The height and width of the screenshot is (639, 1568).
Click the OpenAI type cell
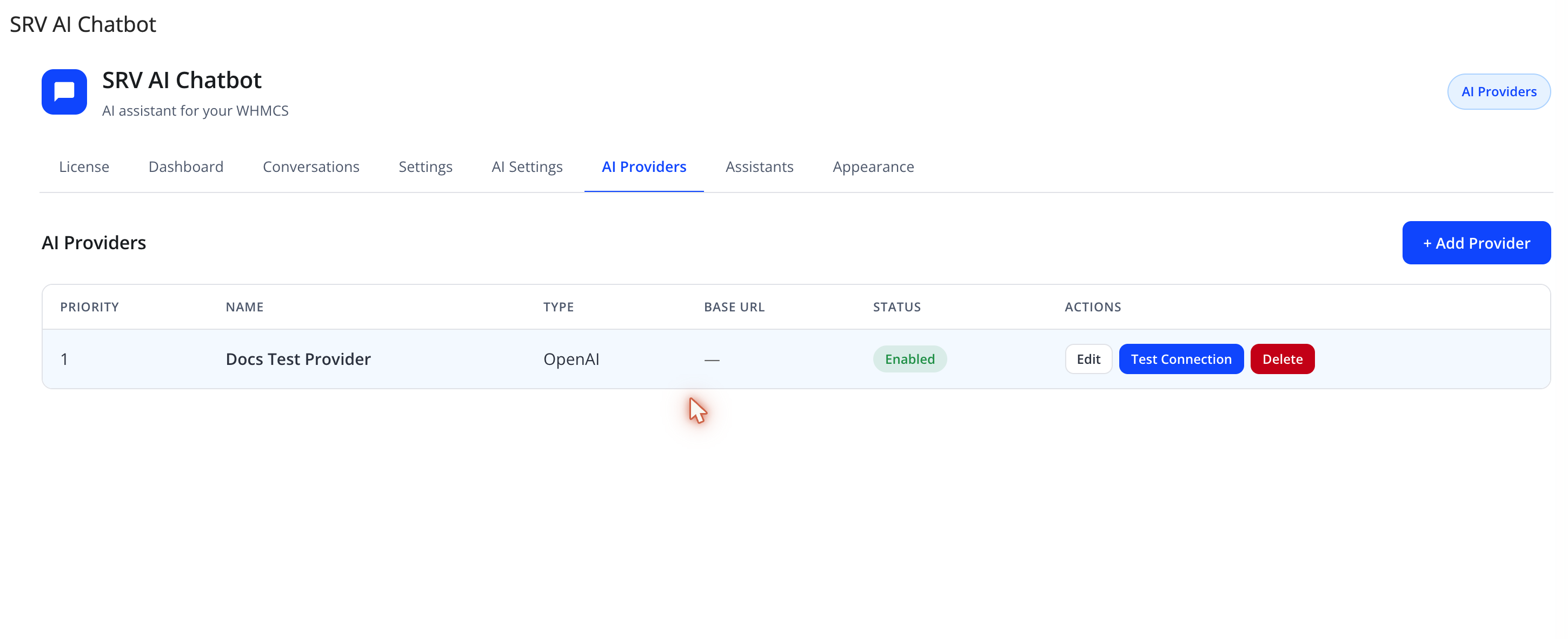571,359
